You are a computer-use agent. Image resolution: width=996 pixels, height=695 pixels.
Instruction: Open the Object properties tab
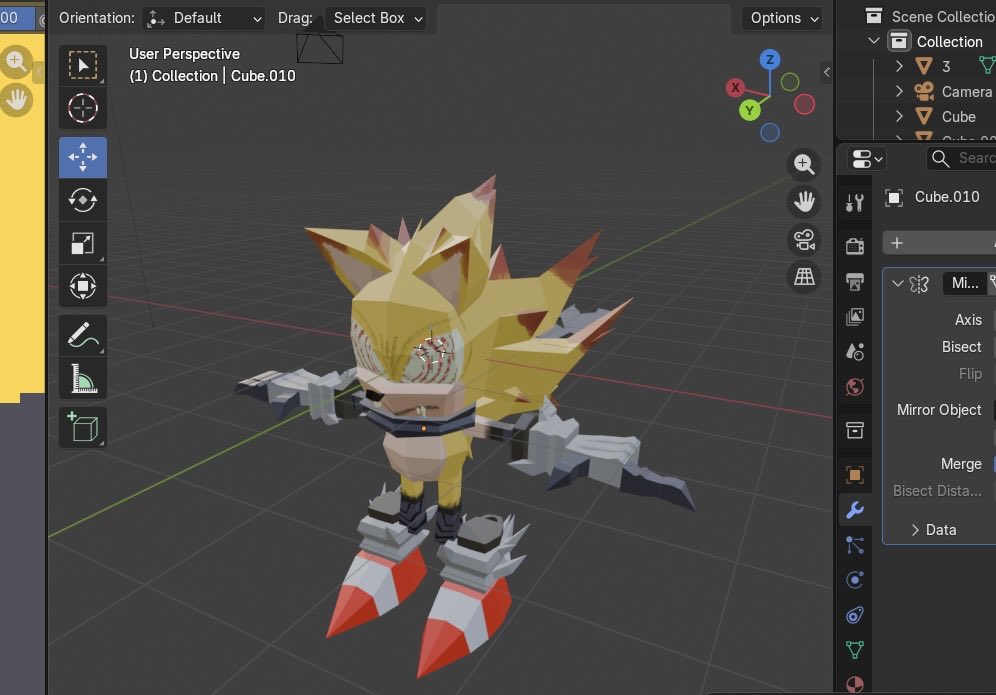point(855,475)
